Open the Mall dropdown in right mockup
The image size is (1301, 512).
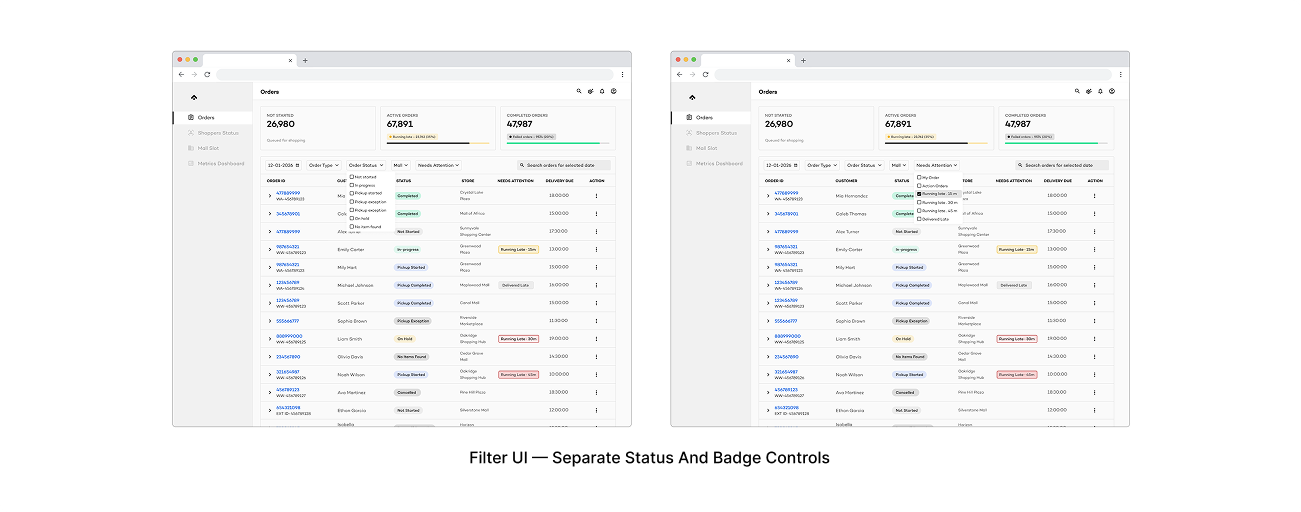(x=897, y=165)
